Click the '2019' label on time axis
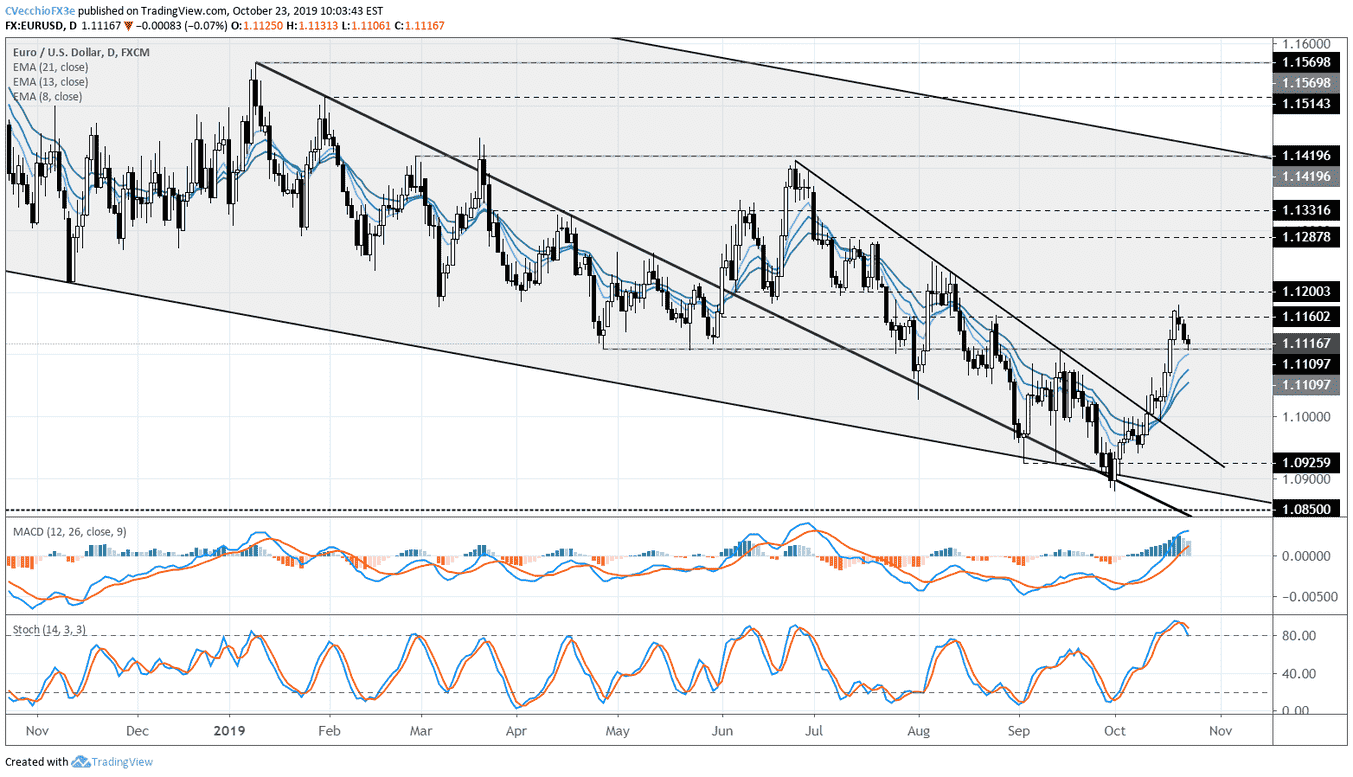The height and width of the screenshot is (777, 1353). [229, 732]
